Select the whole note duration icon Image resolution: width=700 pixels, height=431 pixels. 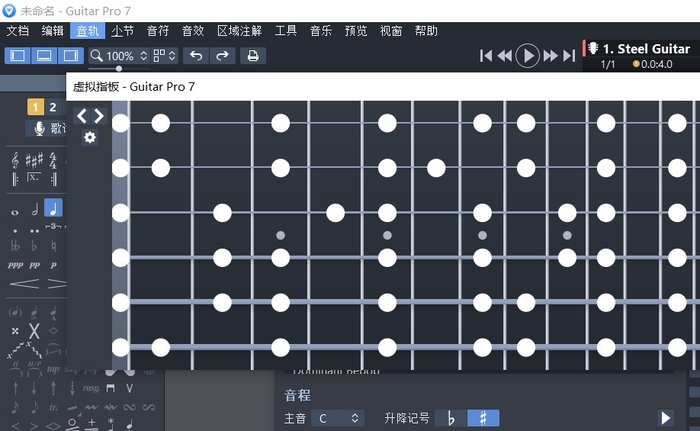(15, 211)
